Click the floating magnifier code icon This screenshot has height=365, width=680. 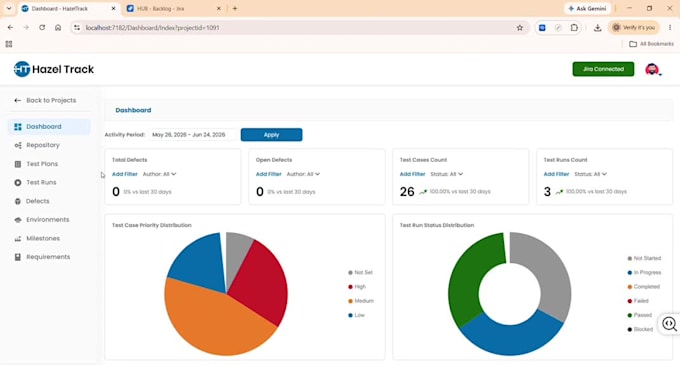coord(669,324)
